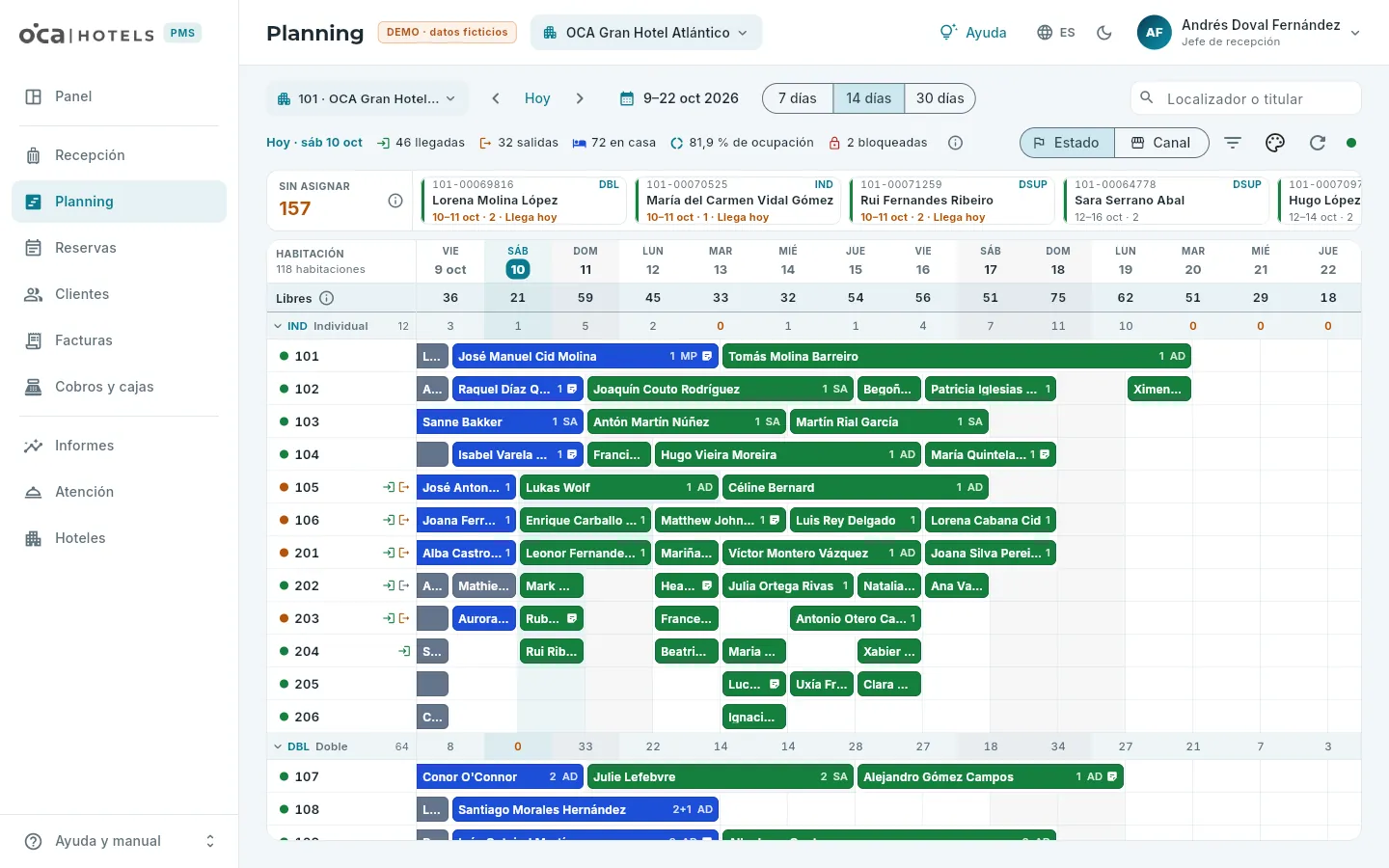The height and width of the screenshot is (868, 1389).
Task: Open Facturas in the sidebar
Action: (x=120, y=340)
